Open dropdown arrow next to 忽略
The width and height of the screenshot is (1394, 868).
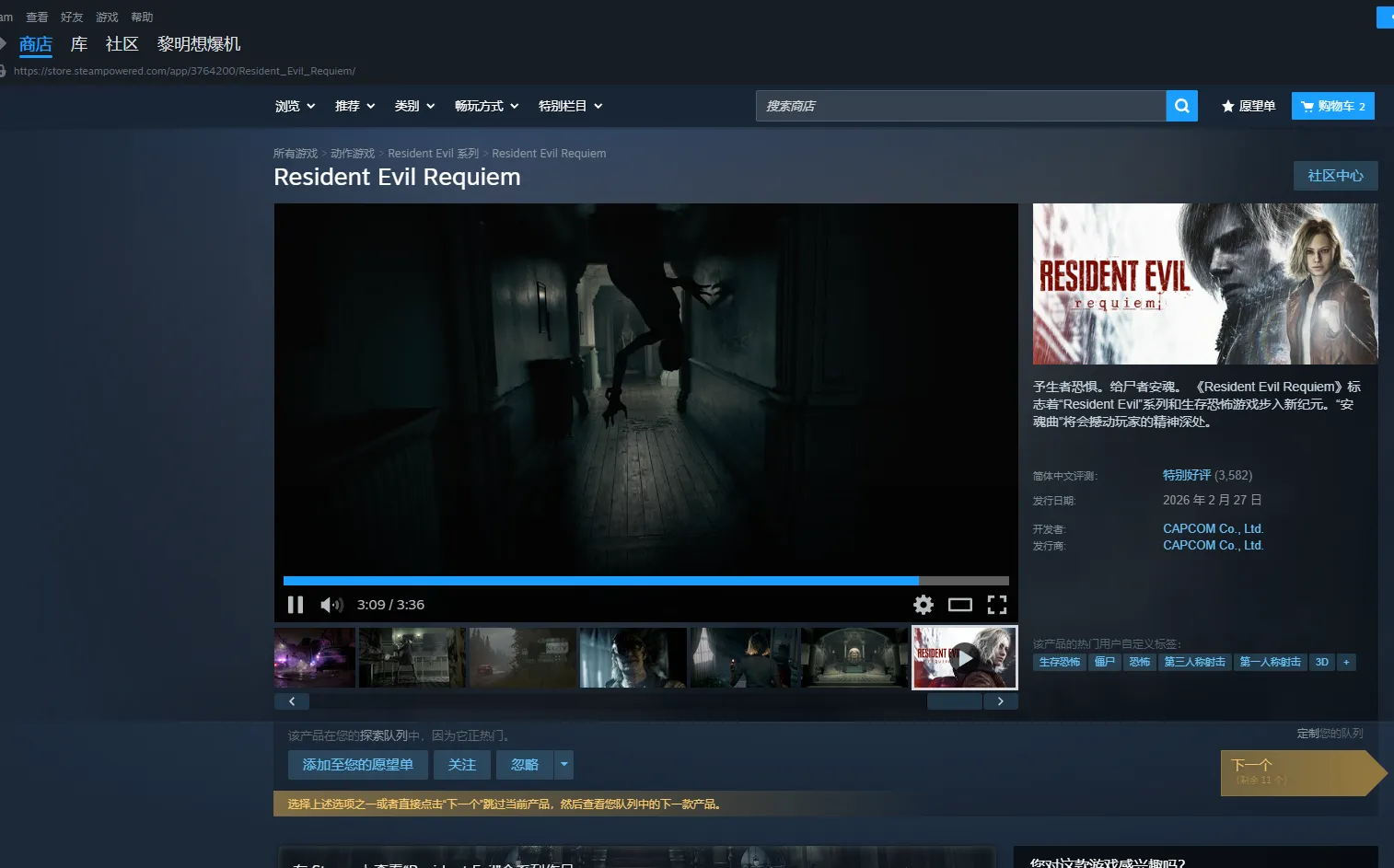click(564, 765)
